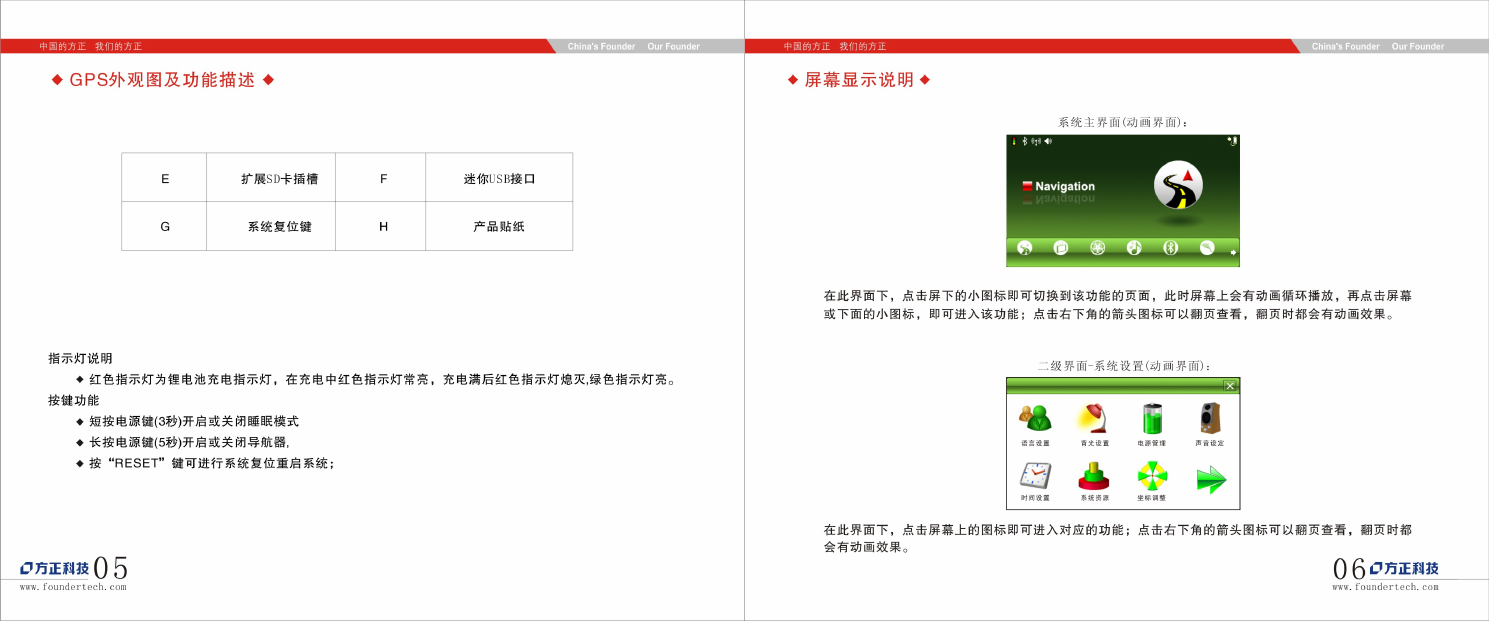Click the red indicator light description line
The image size is (1489, 621).
point(385,379)
